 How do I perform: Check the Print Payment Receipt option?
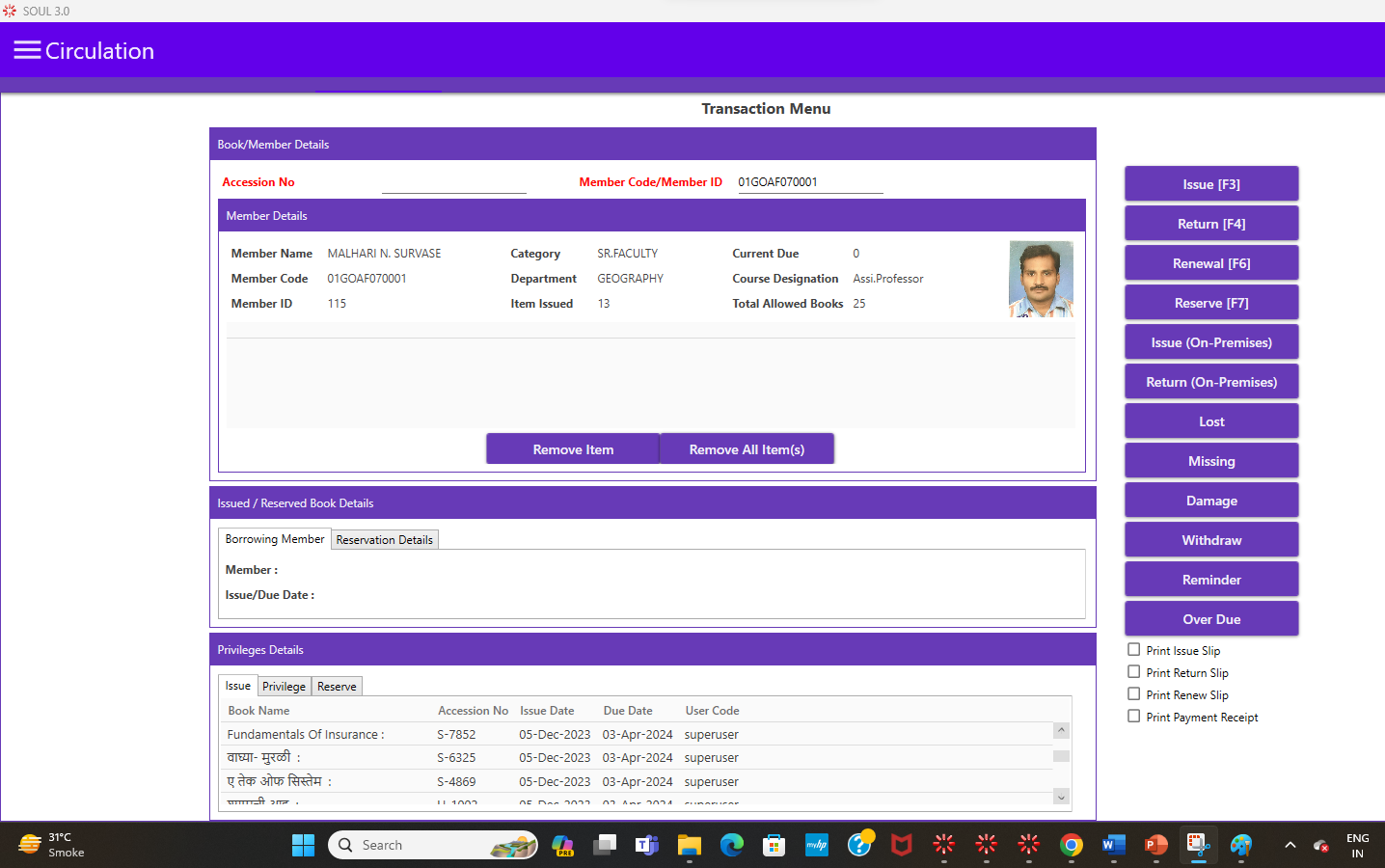pyautogui.click(x=1134, y=717)
